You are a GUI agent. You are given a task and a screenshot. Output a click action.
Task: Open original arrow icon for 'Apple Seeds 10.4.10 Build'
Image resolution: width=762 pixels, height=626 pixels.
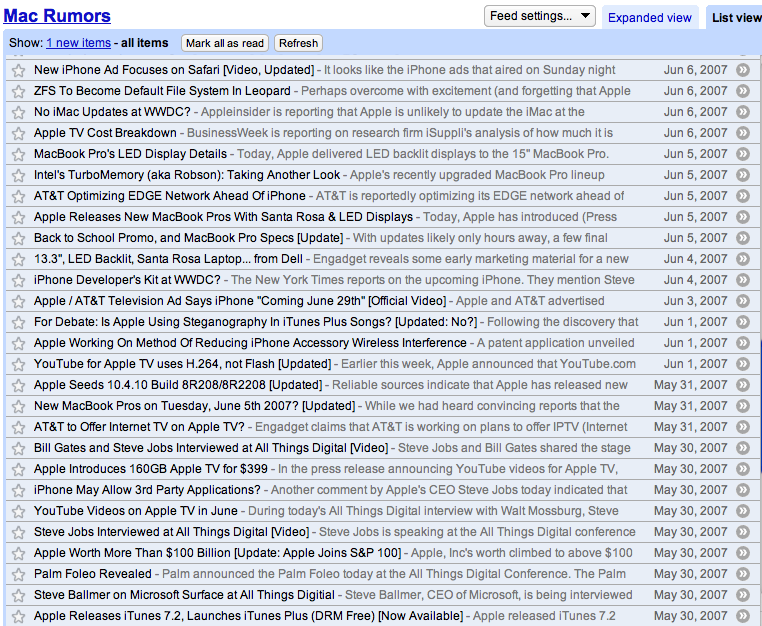pos(743,385)
